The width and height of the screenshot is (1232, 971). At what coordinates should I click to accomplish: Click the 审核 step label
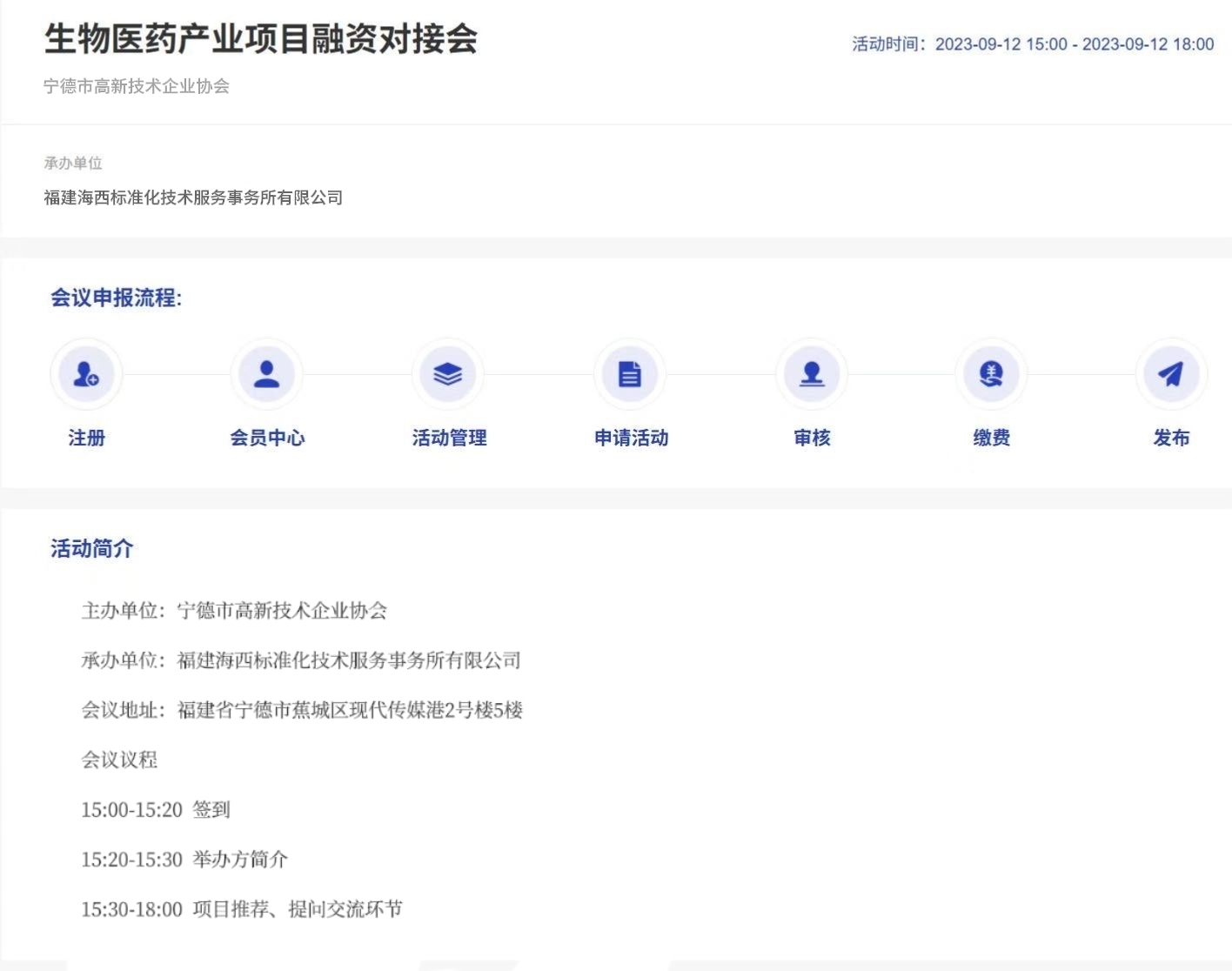[813, 438]
